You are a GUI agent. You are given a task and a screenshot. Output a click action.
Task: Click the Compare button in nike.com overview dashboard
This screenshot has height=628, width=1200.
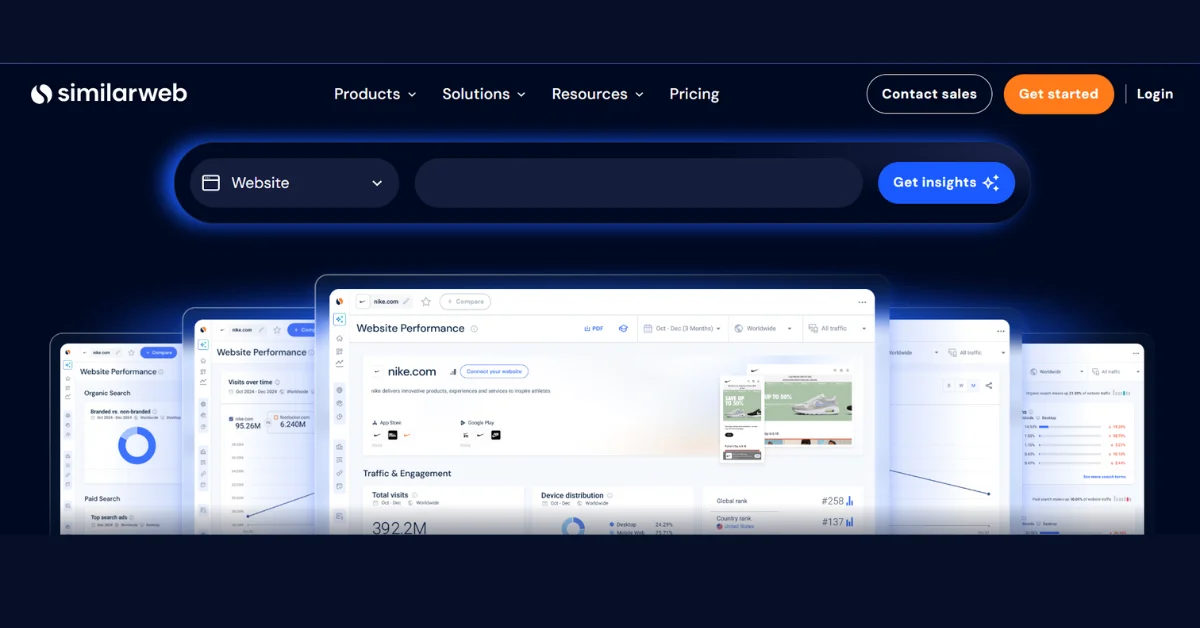pyautogui.click(x=465, y=301)
